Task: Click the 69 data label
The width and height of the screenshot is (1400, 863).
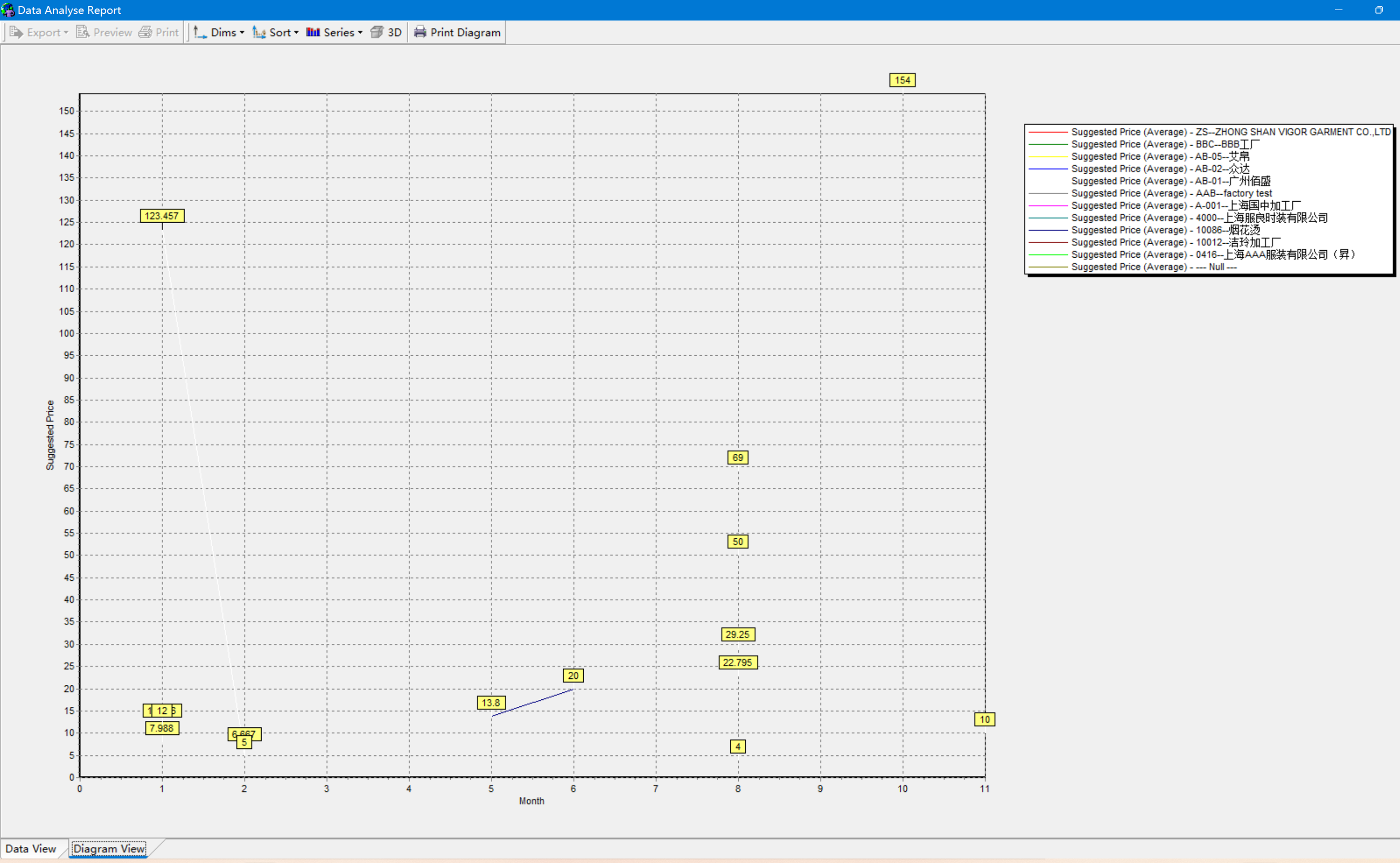Action: [737, 458]
